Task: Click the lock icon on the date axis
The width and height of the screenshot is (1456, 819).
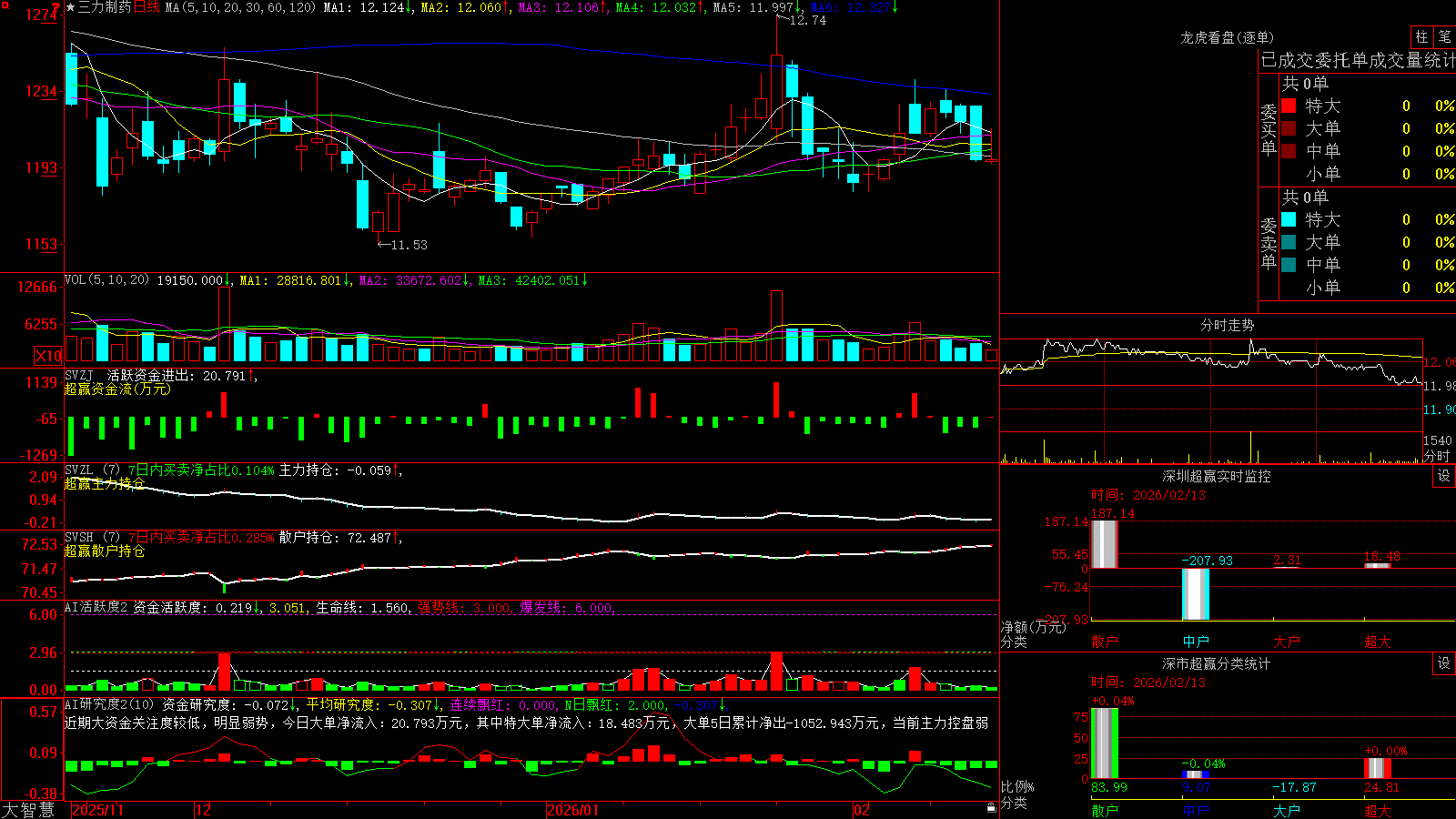Action: [x=991, y=808]
